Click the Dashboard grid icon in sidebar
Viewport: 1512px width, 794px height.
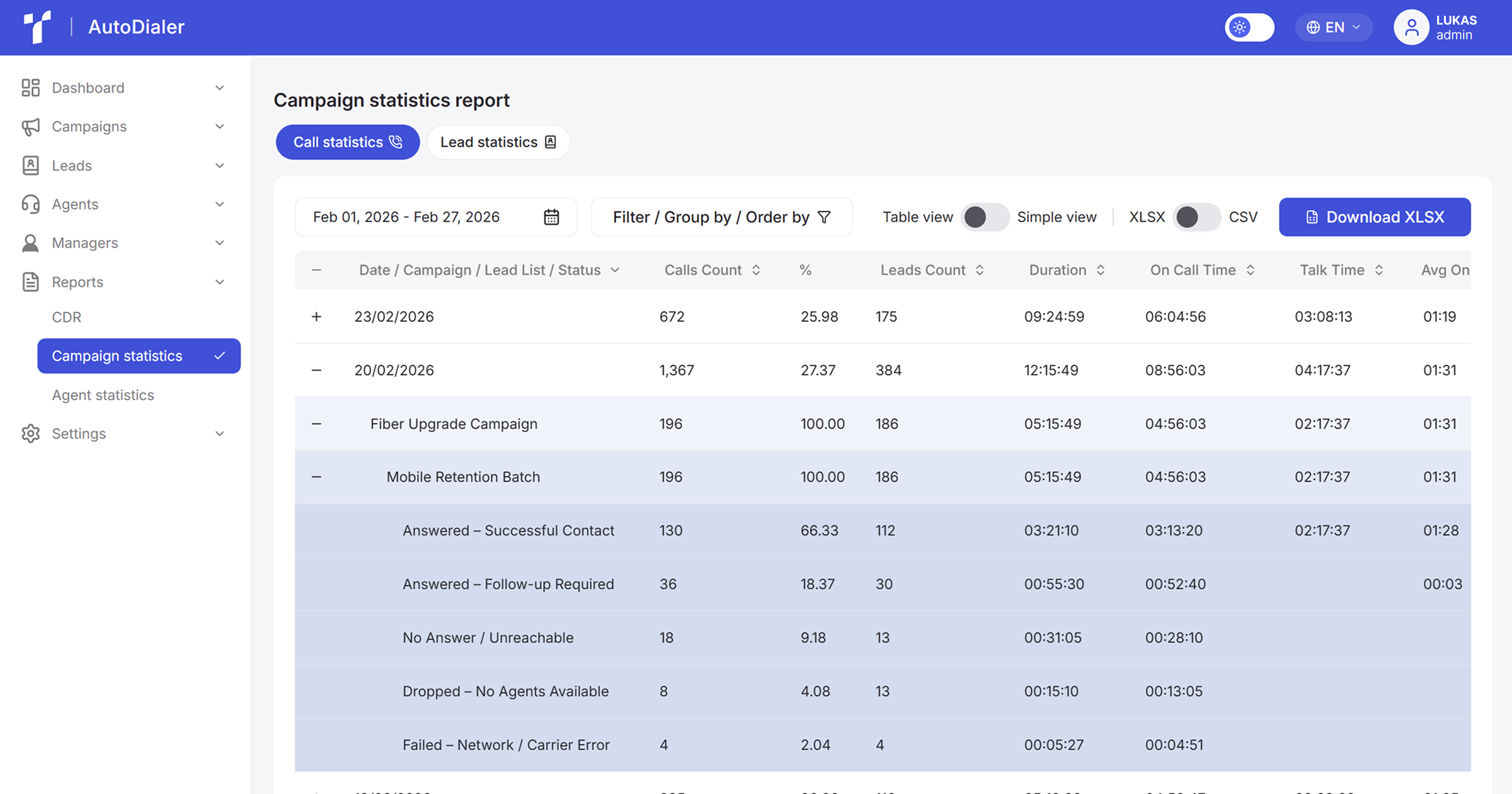(30, 88)
